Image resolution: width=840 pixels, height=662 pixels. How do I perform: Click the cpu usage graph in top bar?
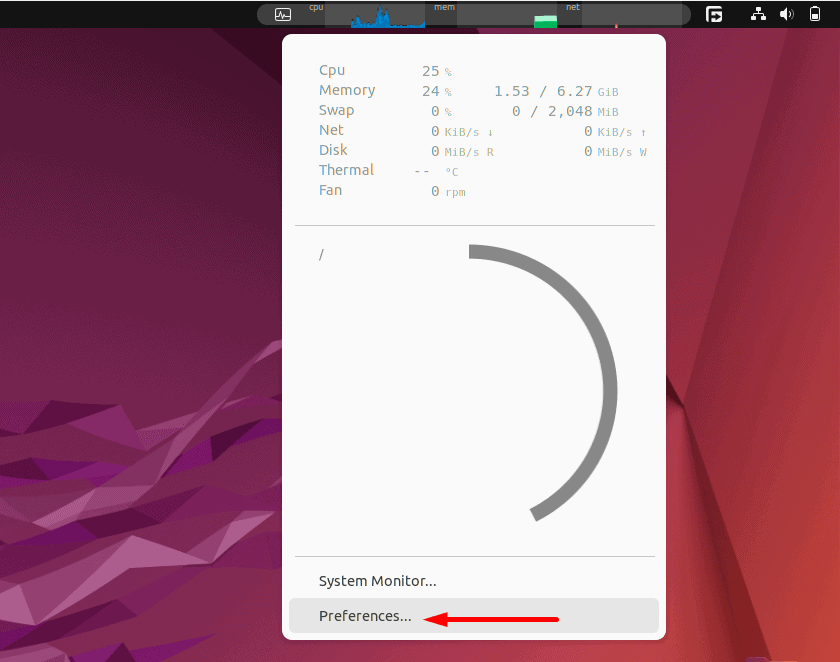[375, 16]
